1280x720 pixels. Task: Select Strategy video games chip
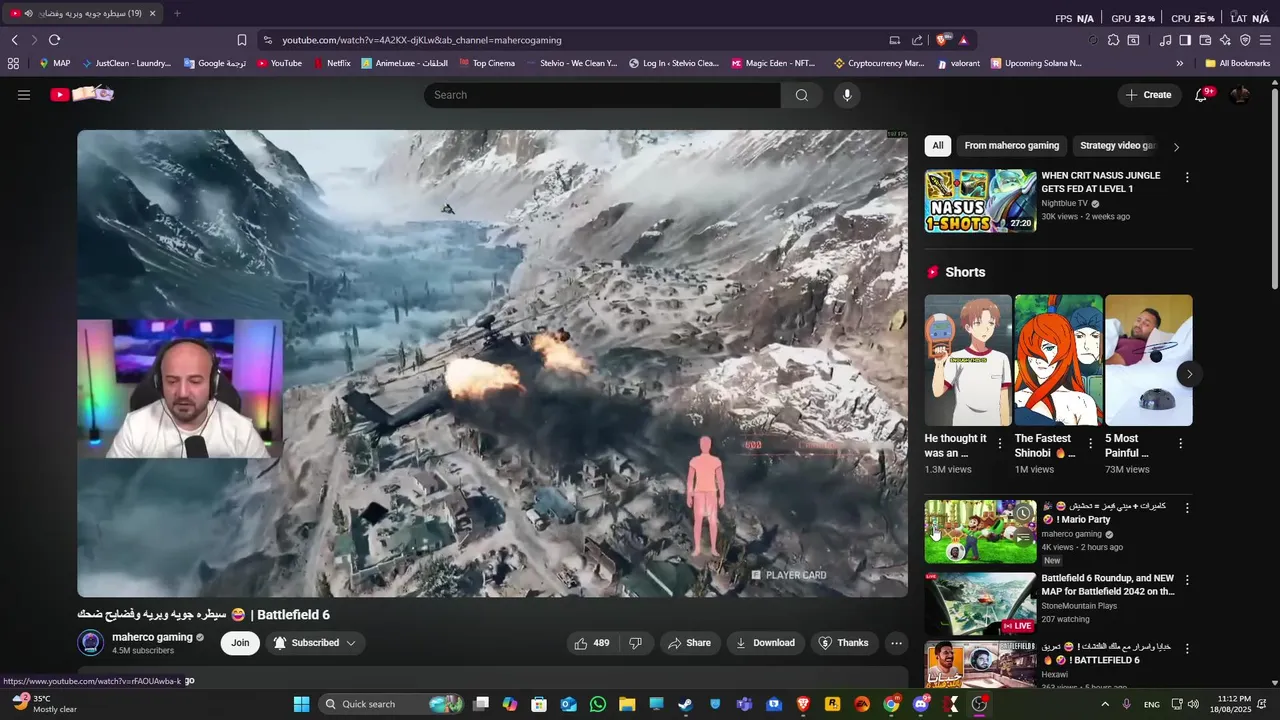click(1117, 146)
